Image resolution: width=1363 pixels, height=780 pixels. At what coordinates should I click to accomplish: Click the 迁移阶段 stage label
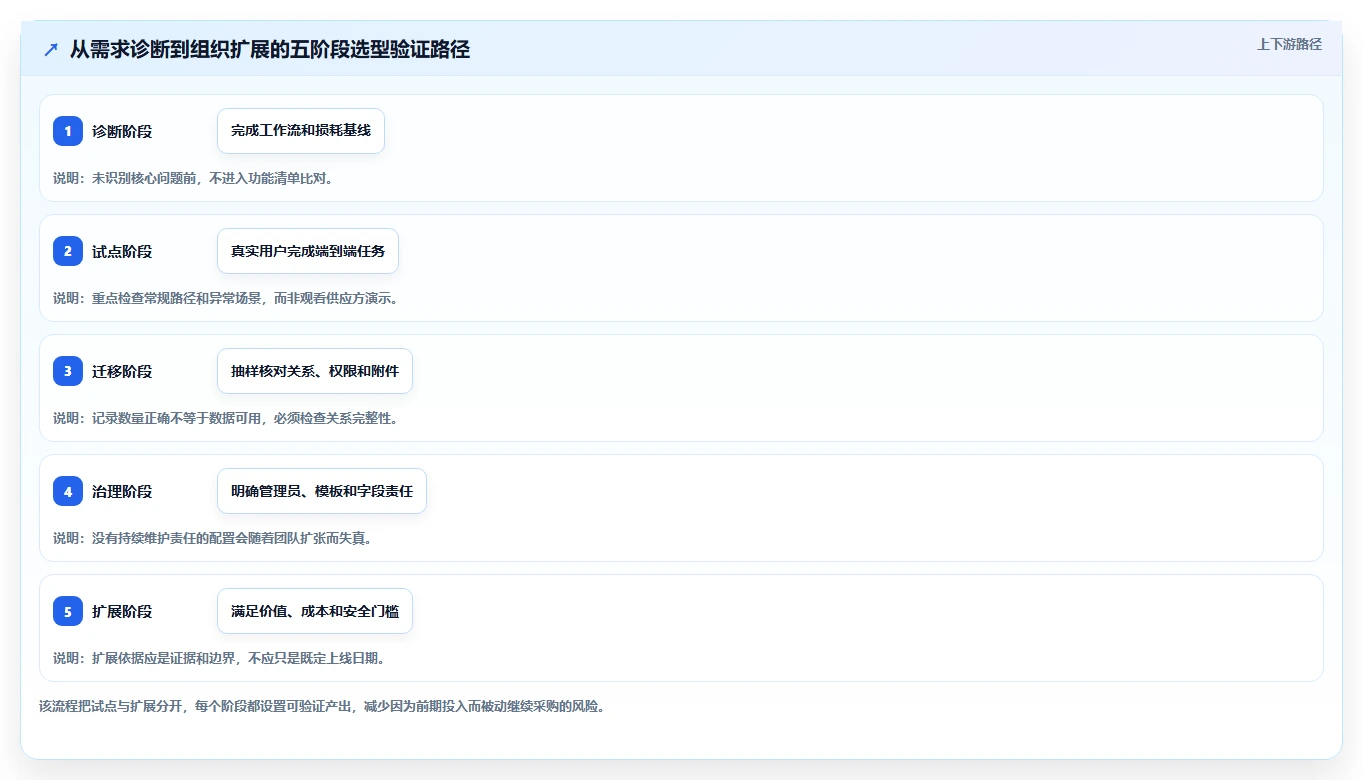[x=122, y=371]
